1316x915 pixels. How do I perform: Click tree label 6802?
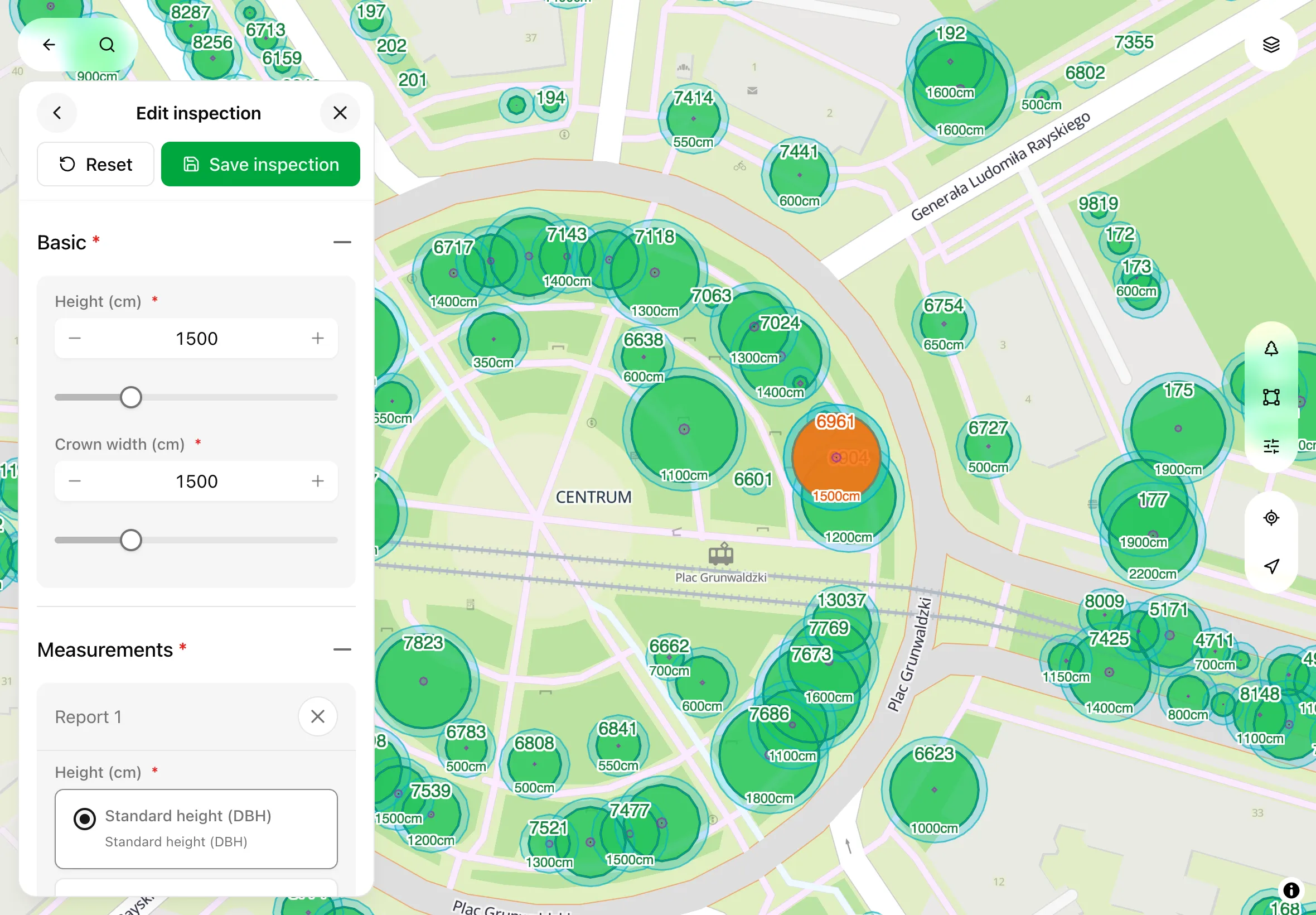pos(1085,73)
